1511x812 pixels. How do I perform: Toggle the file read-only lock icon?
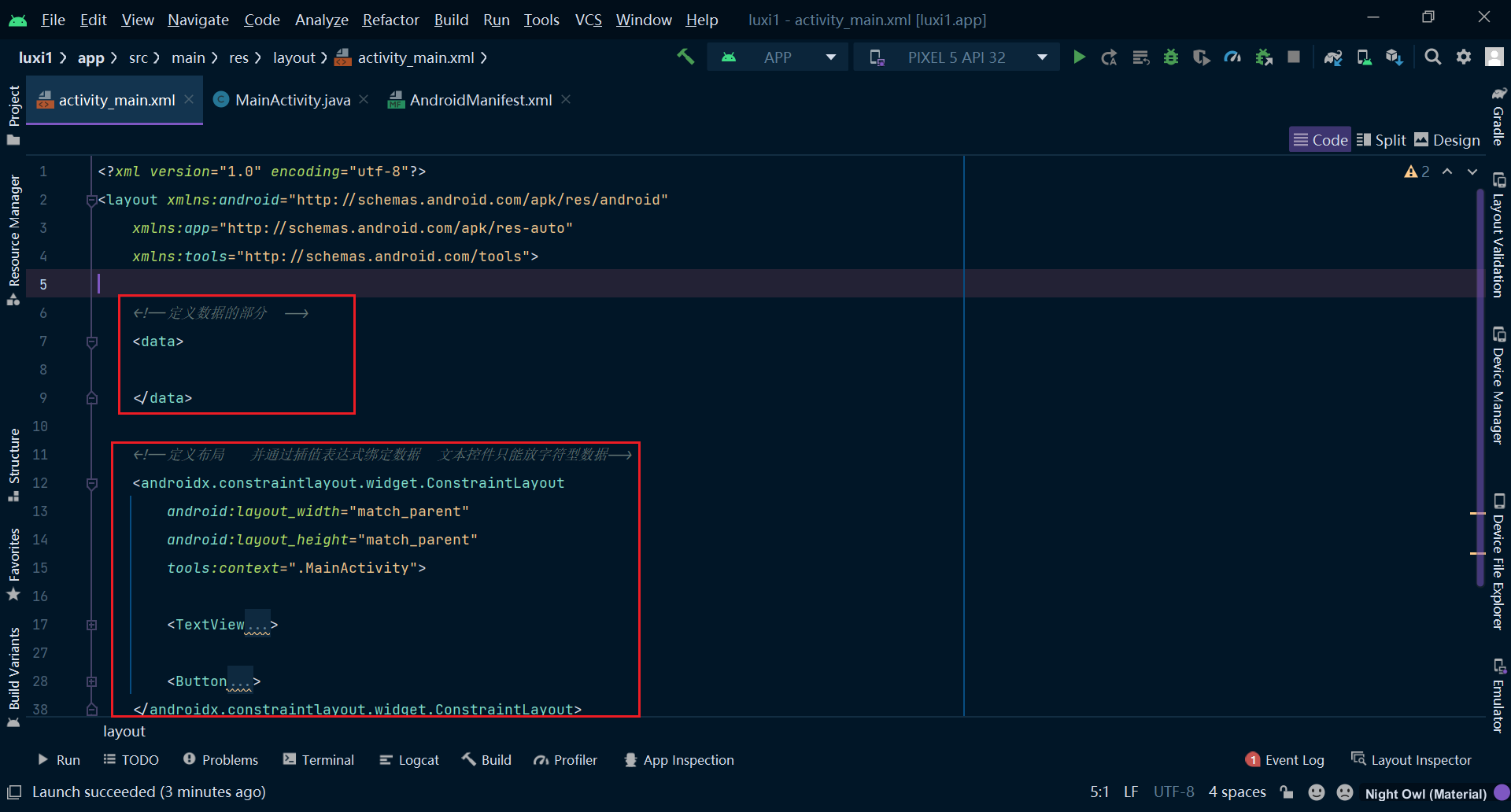(1287, 792)
